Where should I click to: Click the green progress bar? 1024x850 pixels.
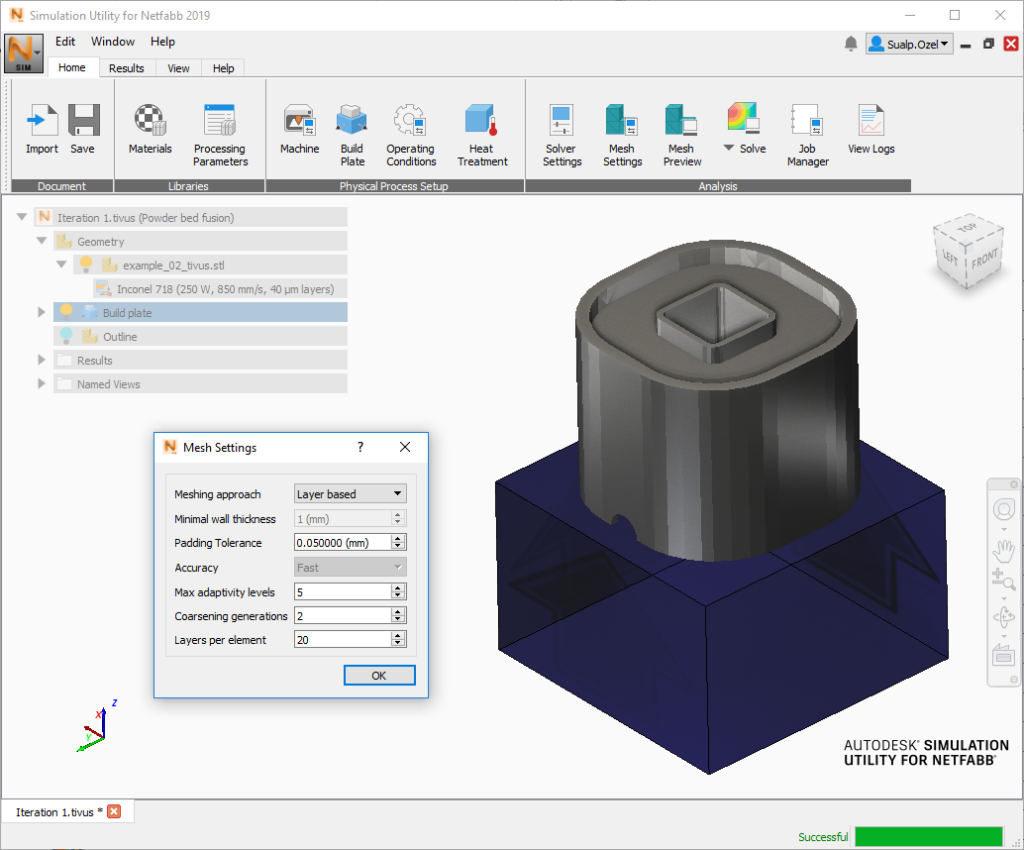(928, 836)
